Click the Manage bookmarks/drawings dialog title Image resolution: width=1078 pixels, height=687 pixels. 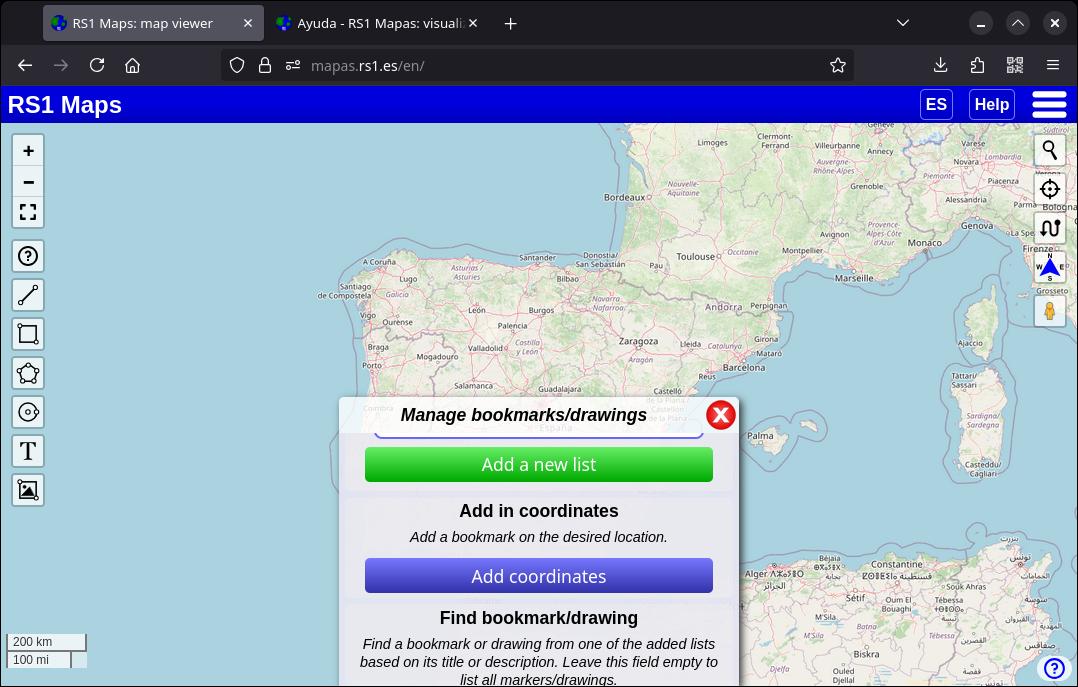tap(524, 415)
